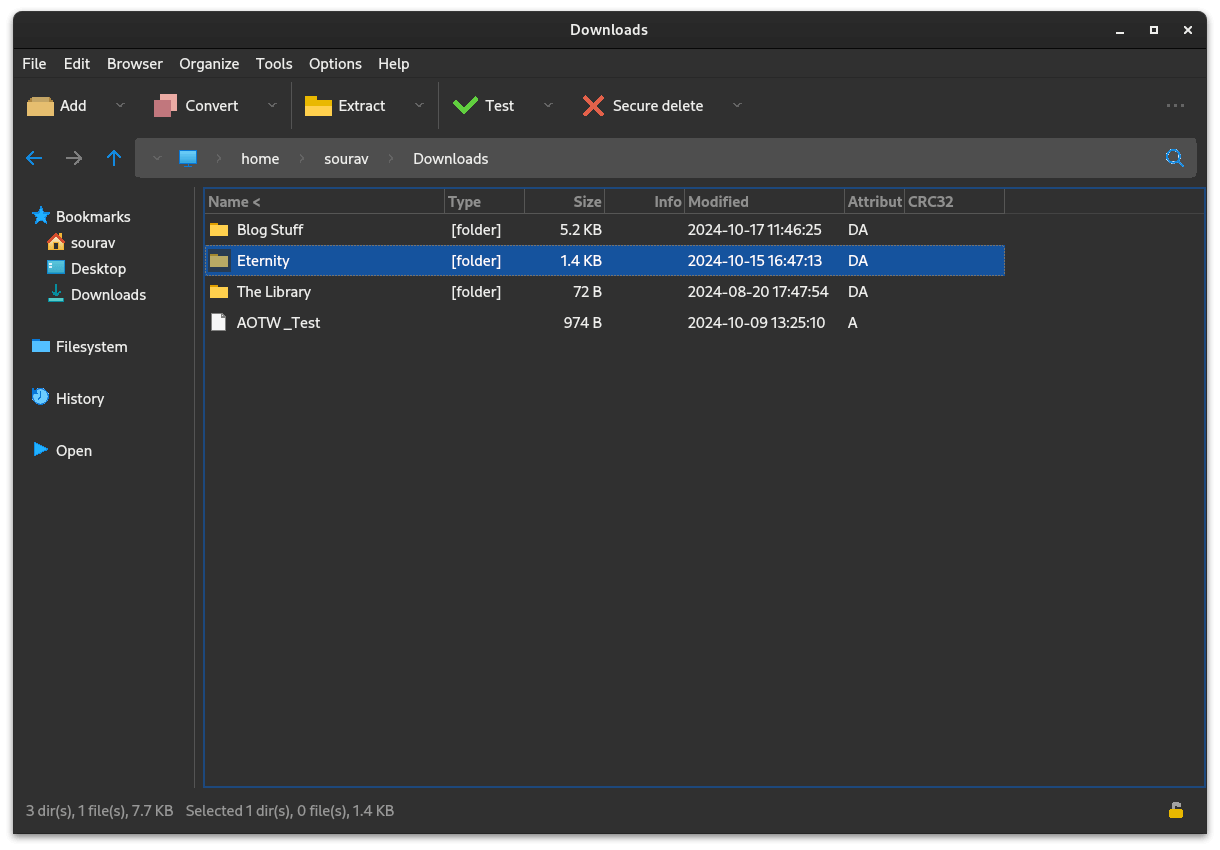Click the back navigation arrow
1220x850 pixels.
pyautogui.click(x=33, y=158)
